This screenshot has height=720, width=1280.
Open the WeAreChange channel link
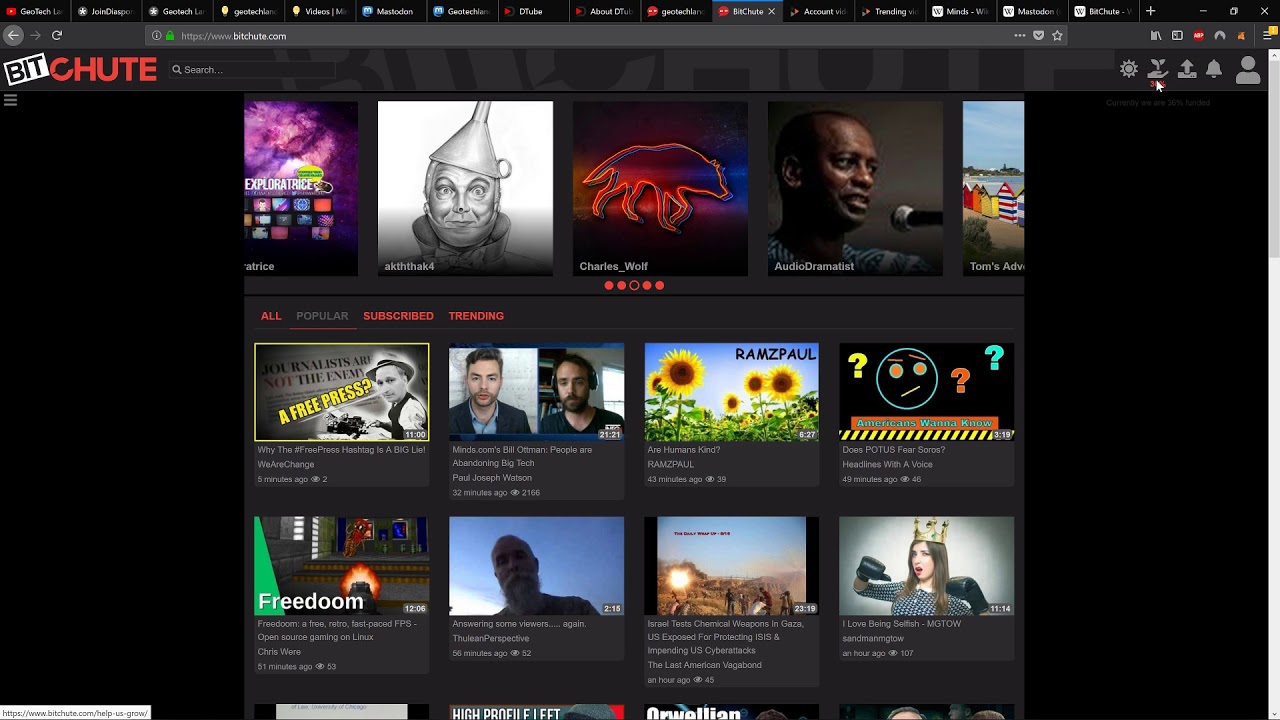click(x=286, y=464)
